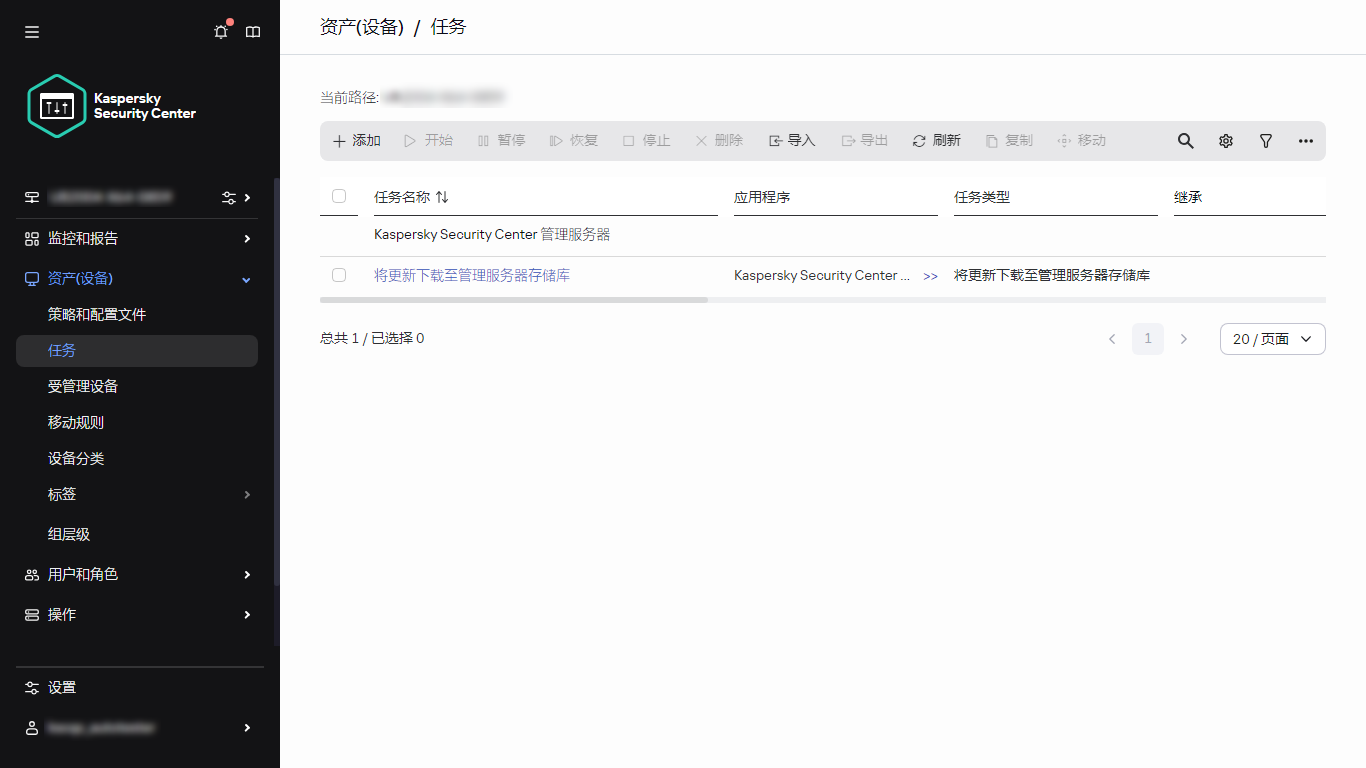
Task: Refresh the task list
Action: pyautogui.click(x=936, y=141)
